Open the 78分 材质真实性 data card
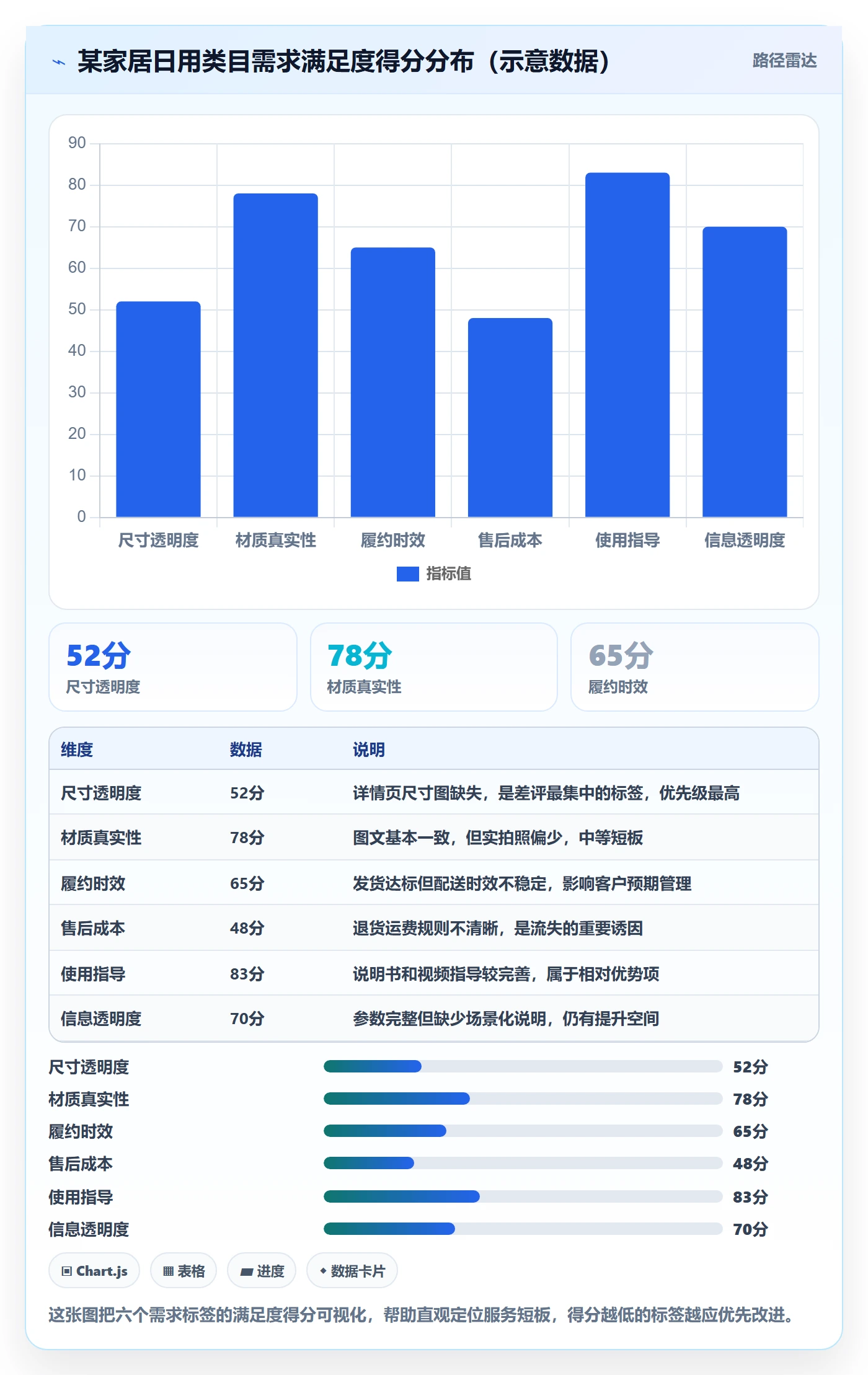Image resolution: width=868 pixels, height=1375 pixels. pos(434,667)
